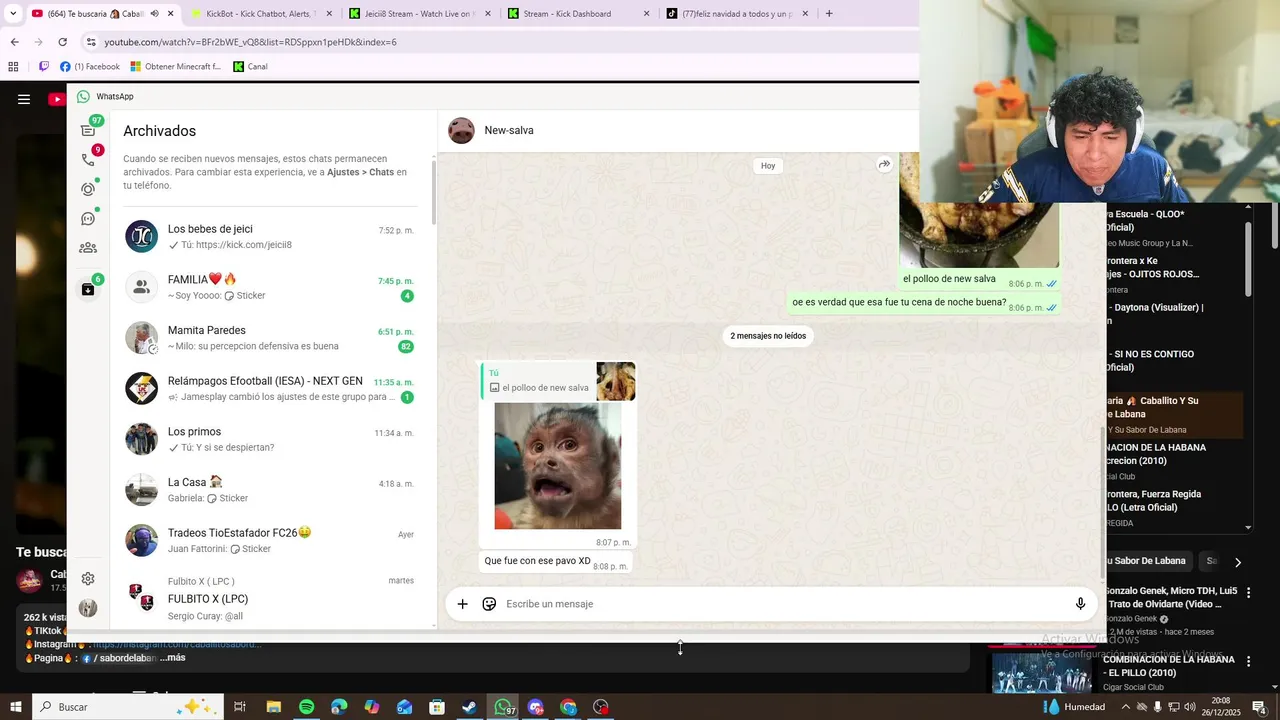
Task: Click Chrome back arrow button
Action: [x=14, y=42]
